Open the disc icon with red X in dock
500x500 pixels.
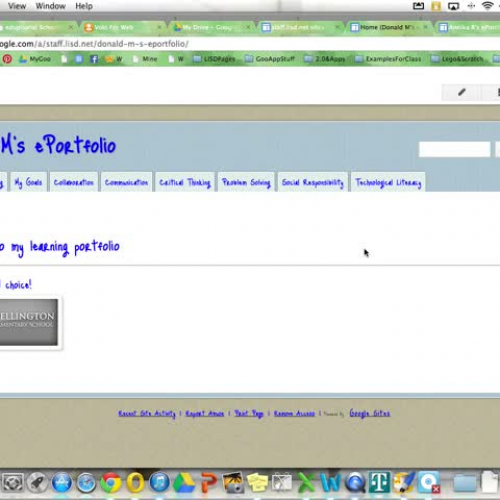tap(429, 482)
